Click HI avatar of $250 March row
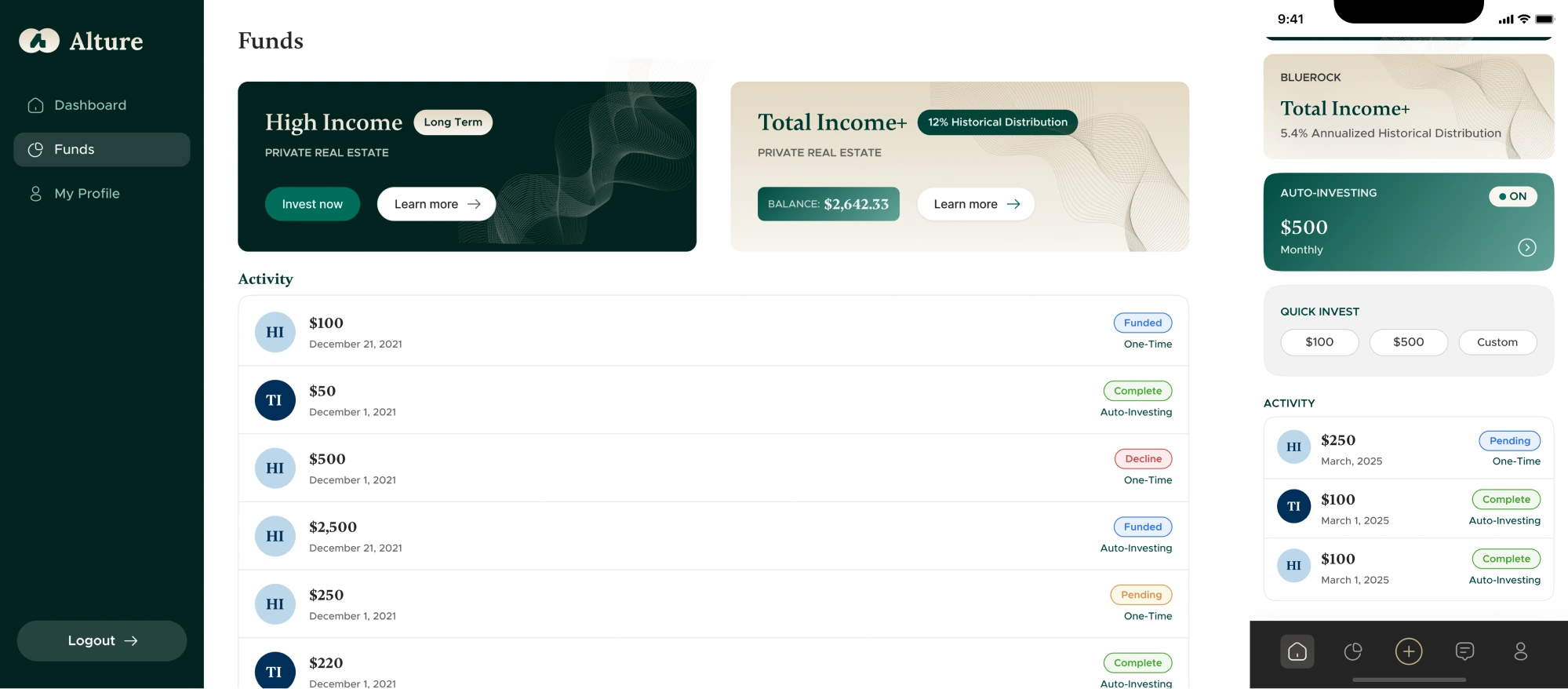The width and height of the screenshot is (1568, 689). [x=1294, y=447]
